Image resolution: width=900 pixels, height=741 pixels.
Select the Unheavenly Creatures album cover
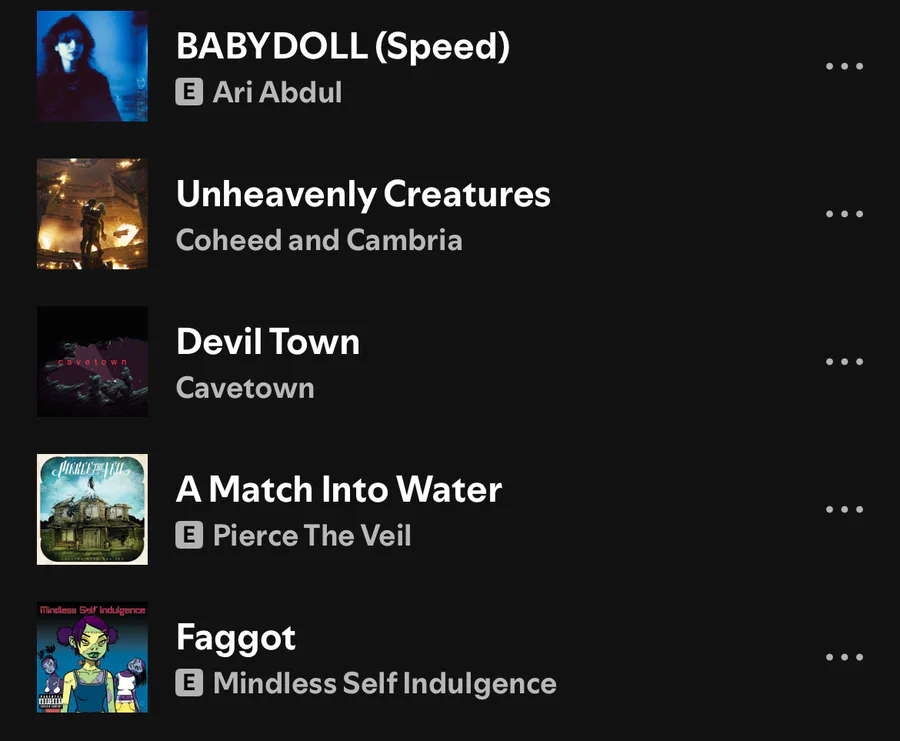pyautogui.click(x=92, y=214)
